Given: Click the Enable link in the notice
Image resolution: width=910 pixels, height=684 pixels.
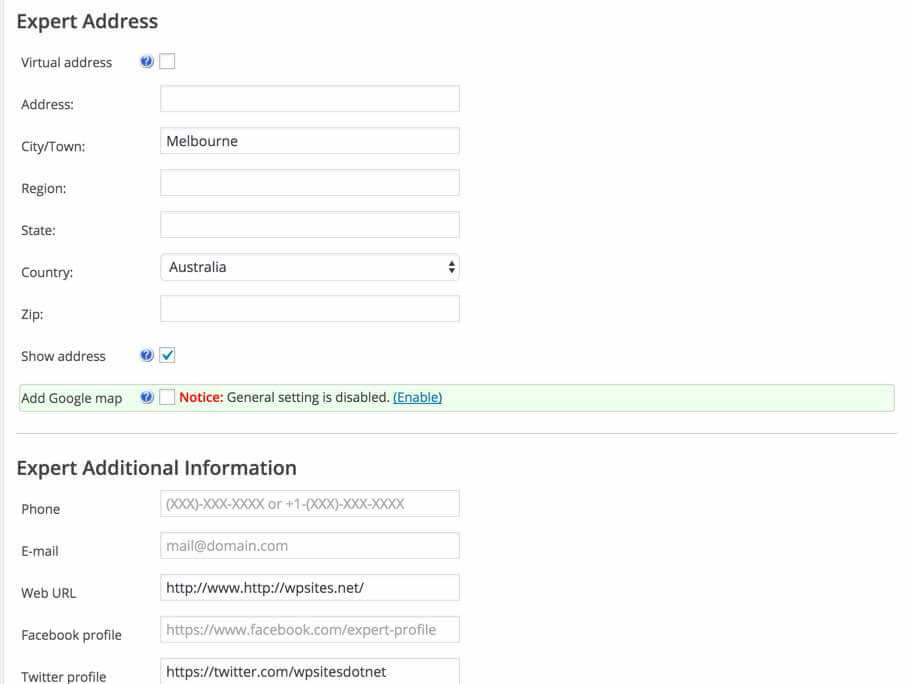Looking at the screenshot, I should click(417, 397).
